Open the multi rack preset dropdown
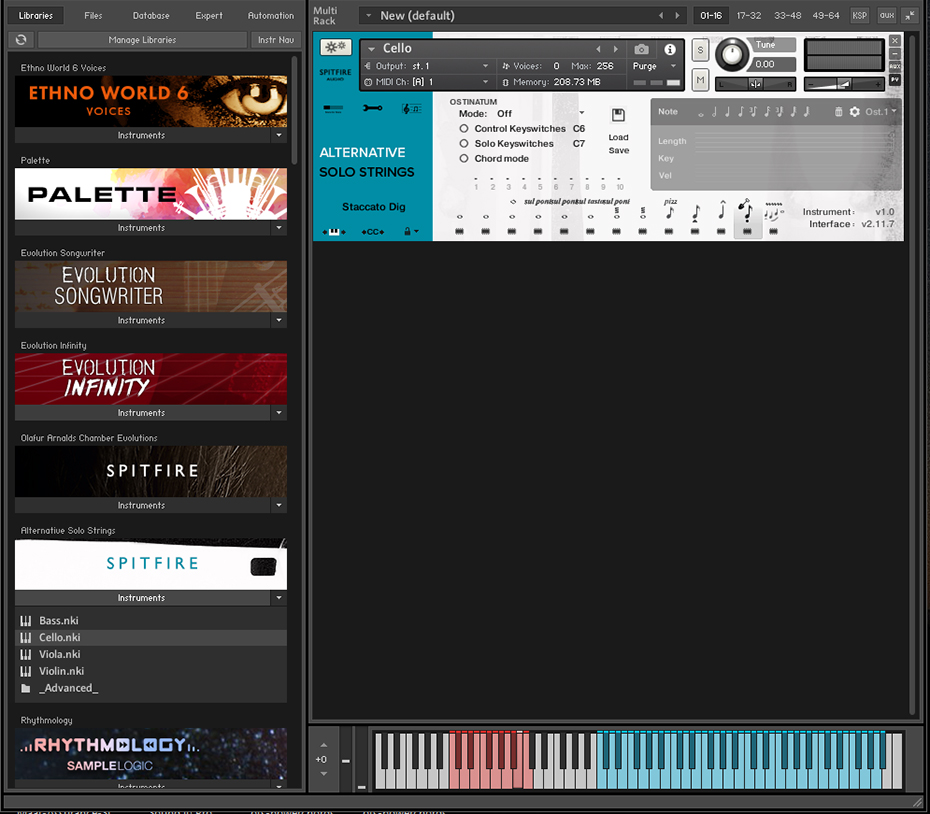 pyautogui.click(x=368, y=15)
